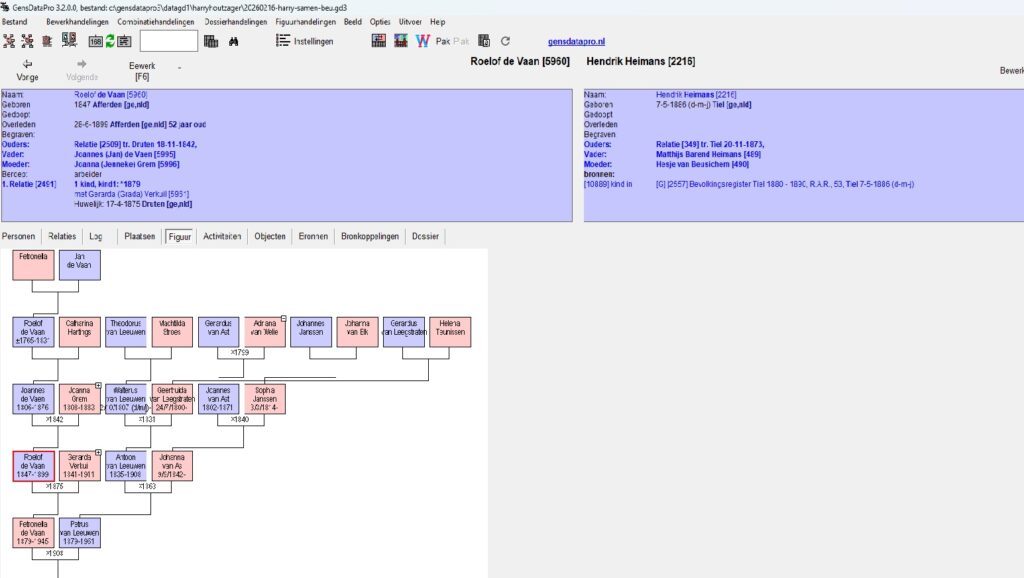Viewport: 1024px width, 578px height.
Task: Select Theodorus van Leeuwen box
Action: pos(126,332)
